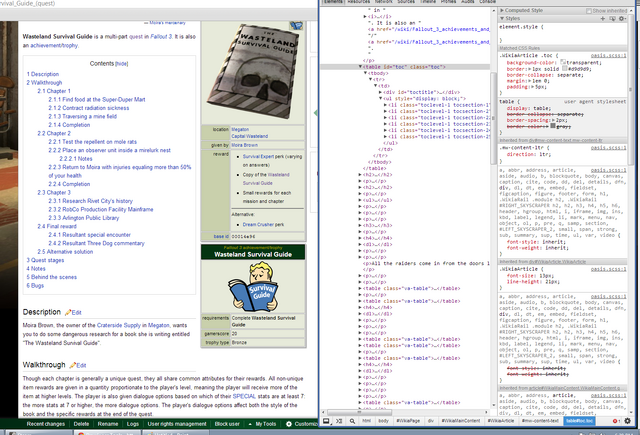Open oasis.scss:1 source link for .WikiaArticle .toc
This screenshot has height=435, width=640.
[608, 55]
